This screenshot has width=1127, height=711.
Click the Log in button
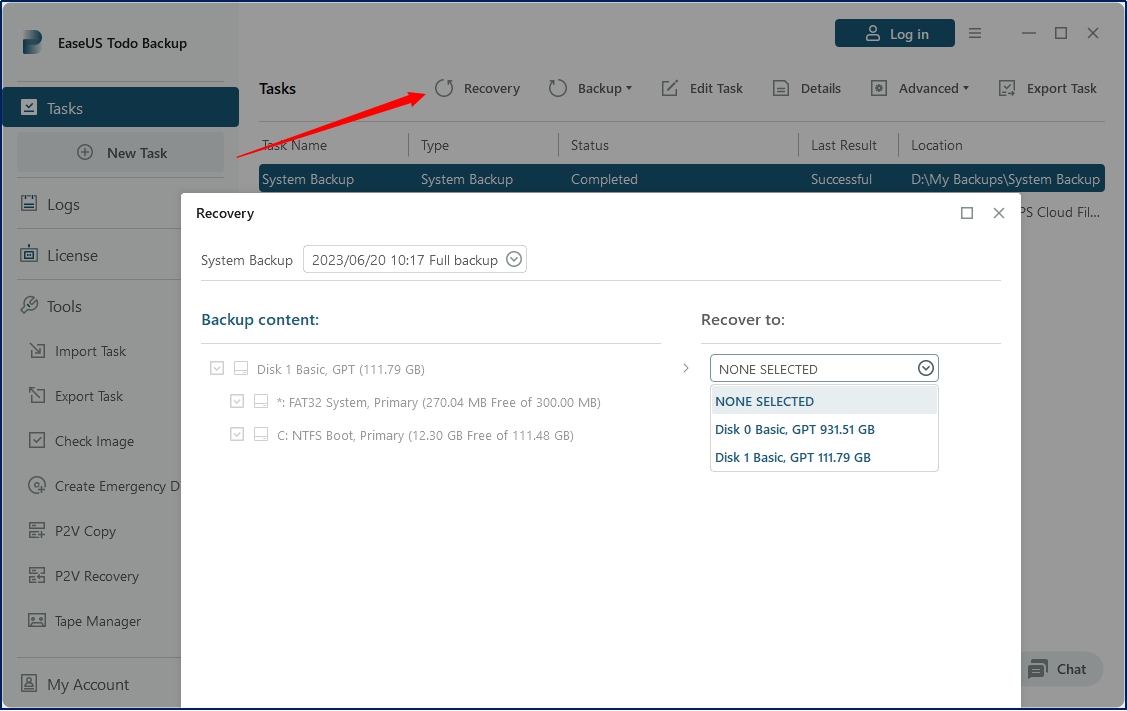tap(895, 33)
